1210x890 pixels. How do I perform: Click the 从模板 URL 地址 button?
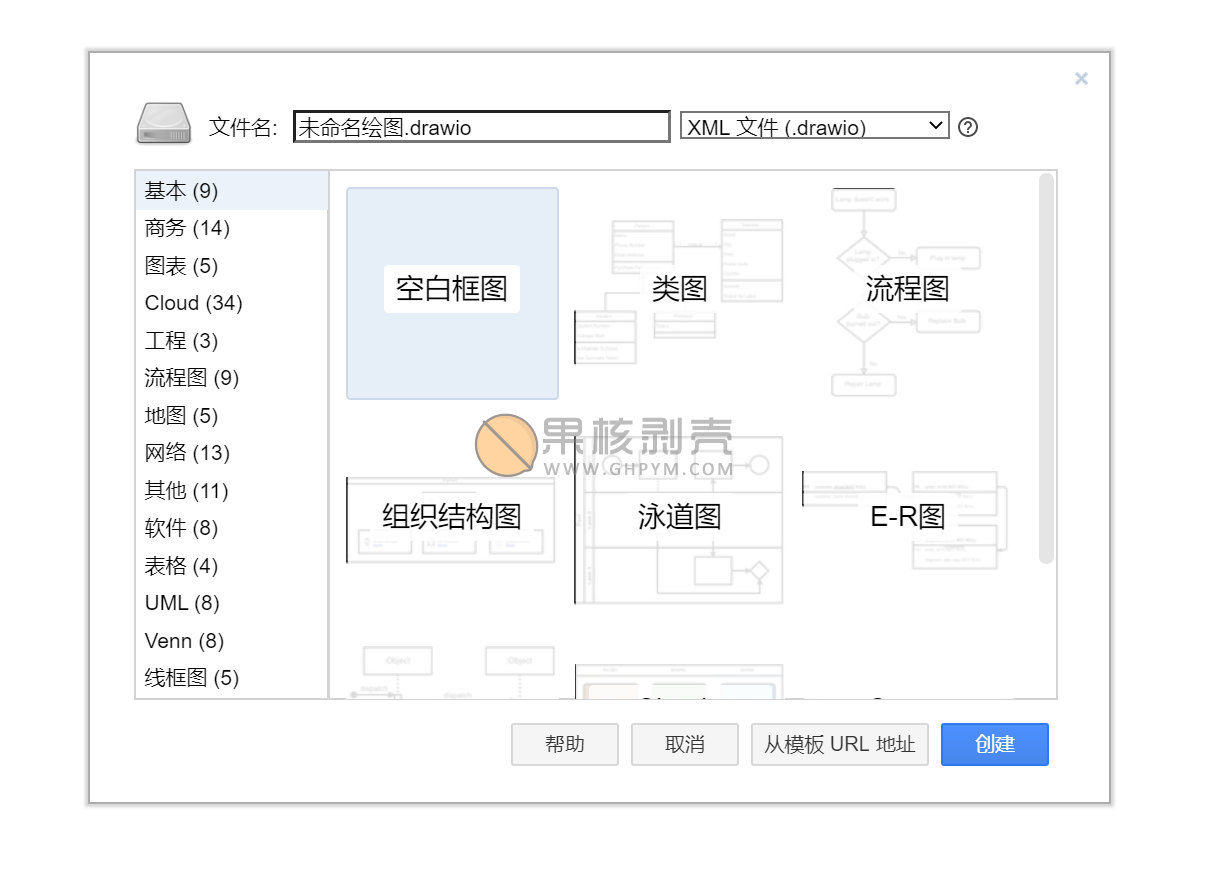(840, 744)
